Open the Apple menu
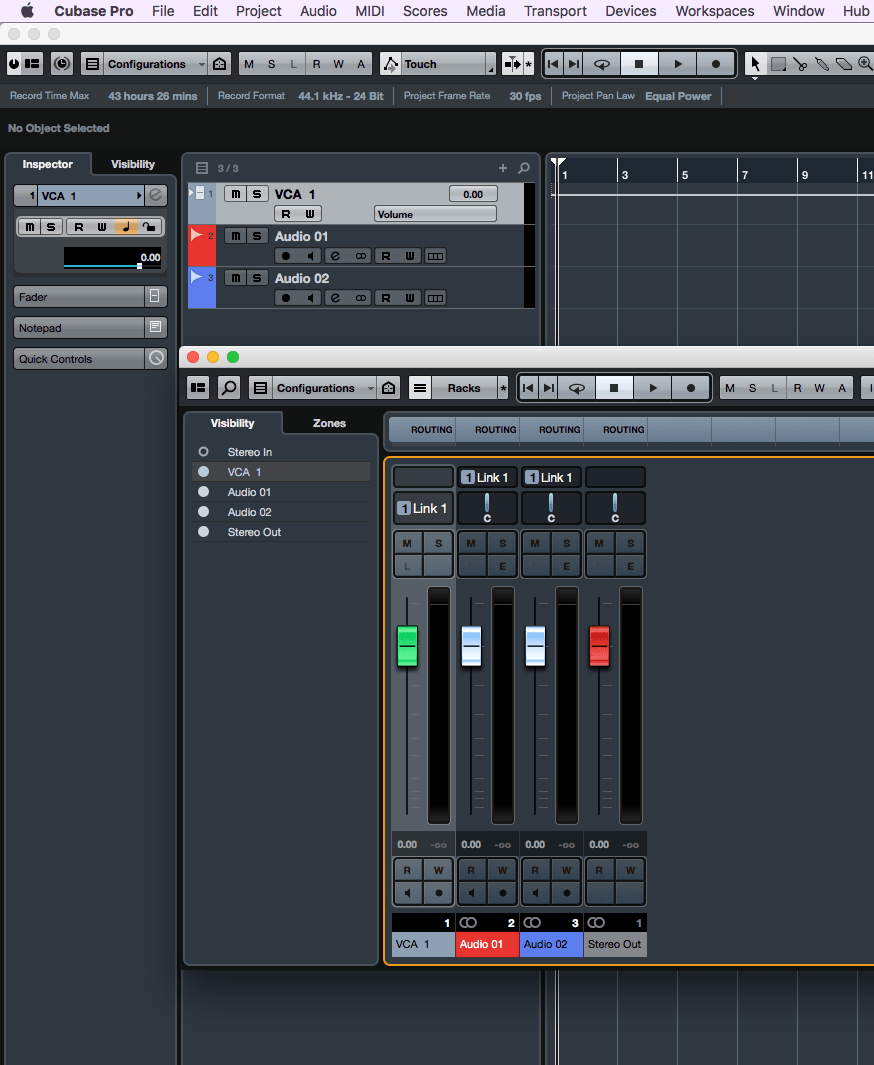This screenshot has width=874, height=1065. (x=27, y=11)
